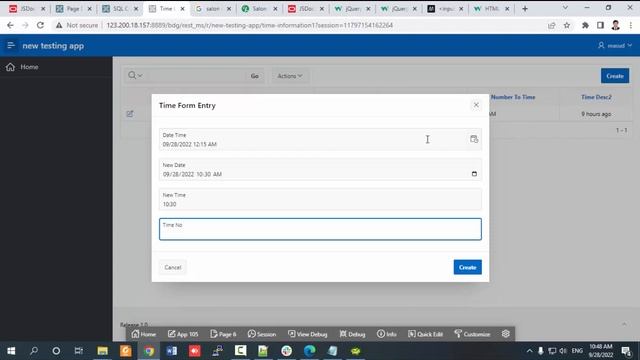Screen dimensions: 640x360
Task: Submit the dialog with the Create button
Action: click(467, 267)
